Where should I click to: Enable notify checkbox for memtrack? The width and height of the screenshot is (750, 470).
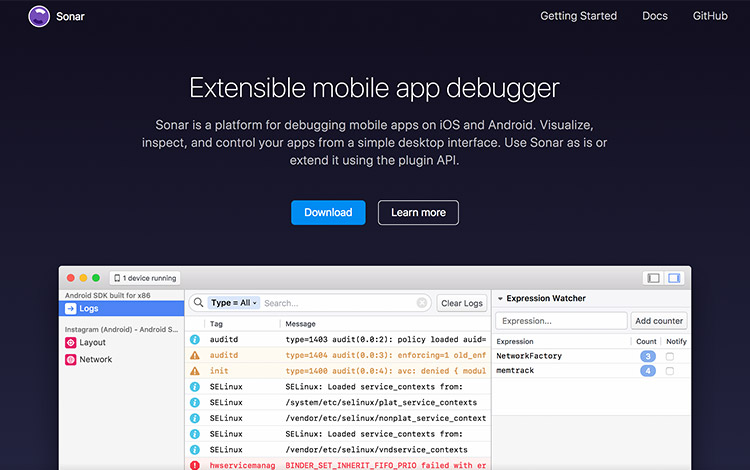(x=670, y=371)
